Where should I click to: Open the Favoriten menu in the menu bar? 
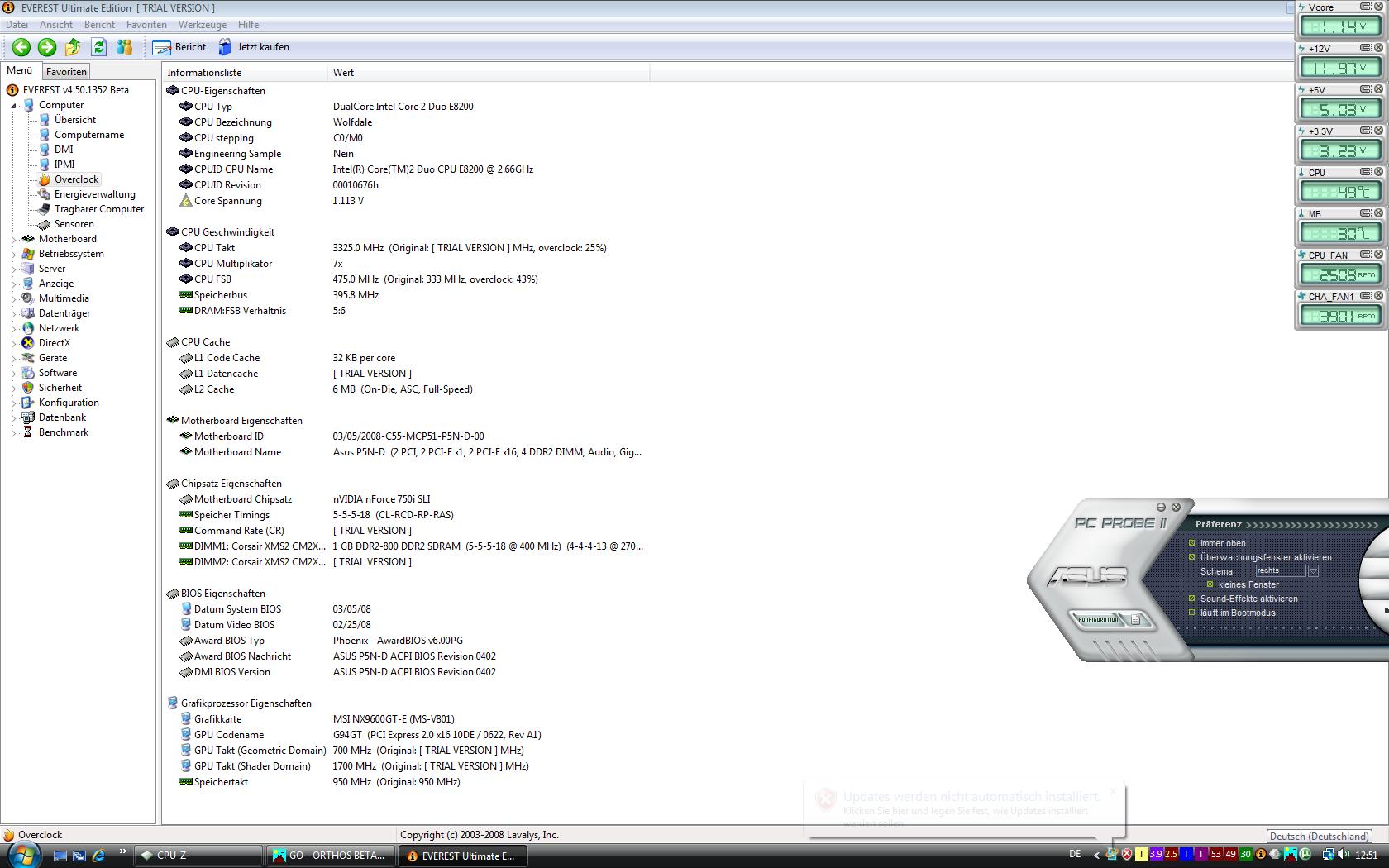[146, 25]
